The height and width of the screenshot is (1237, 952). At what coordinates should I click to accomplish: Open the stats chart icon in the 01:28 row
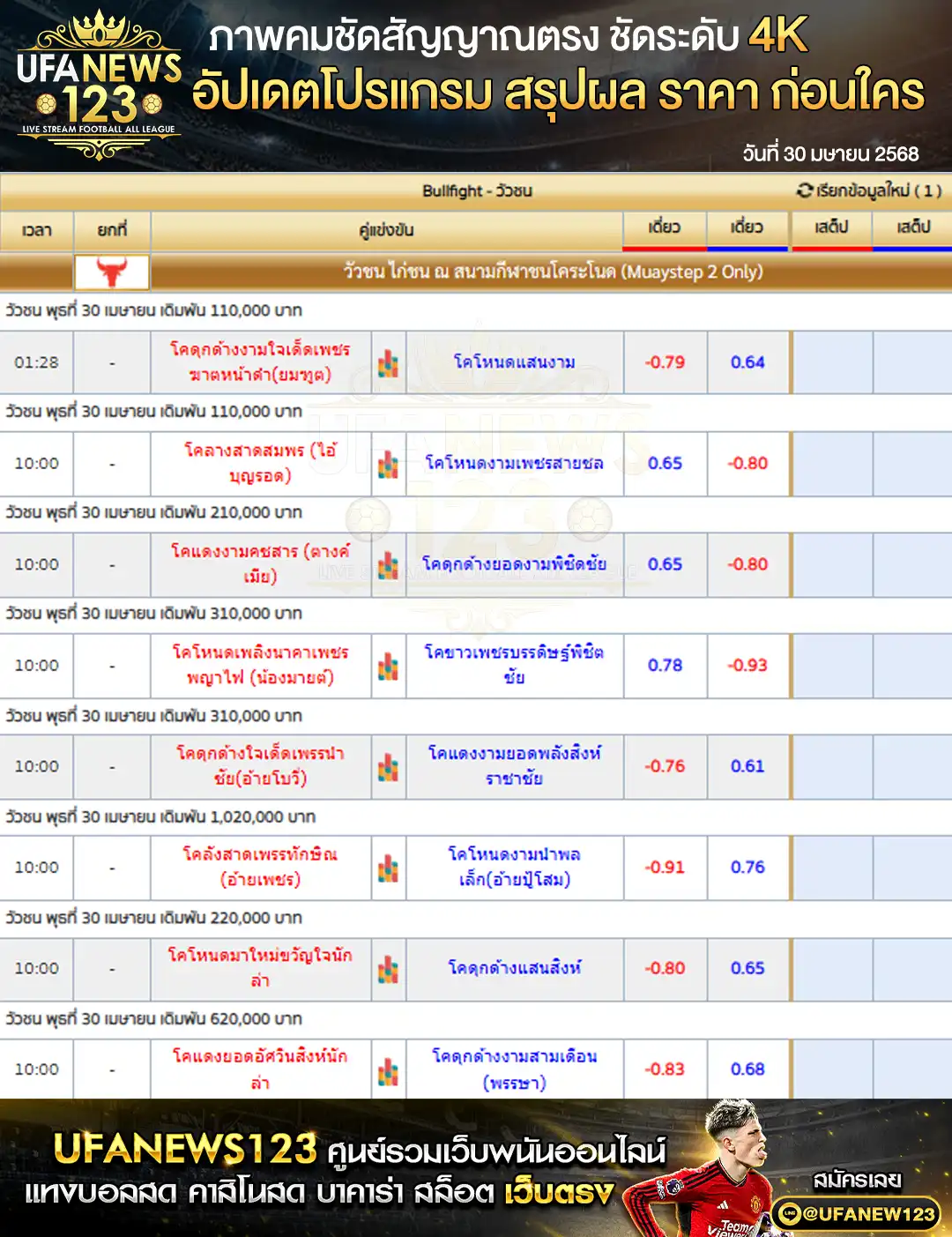389,362
